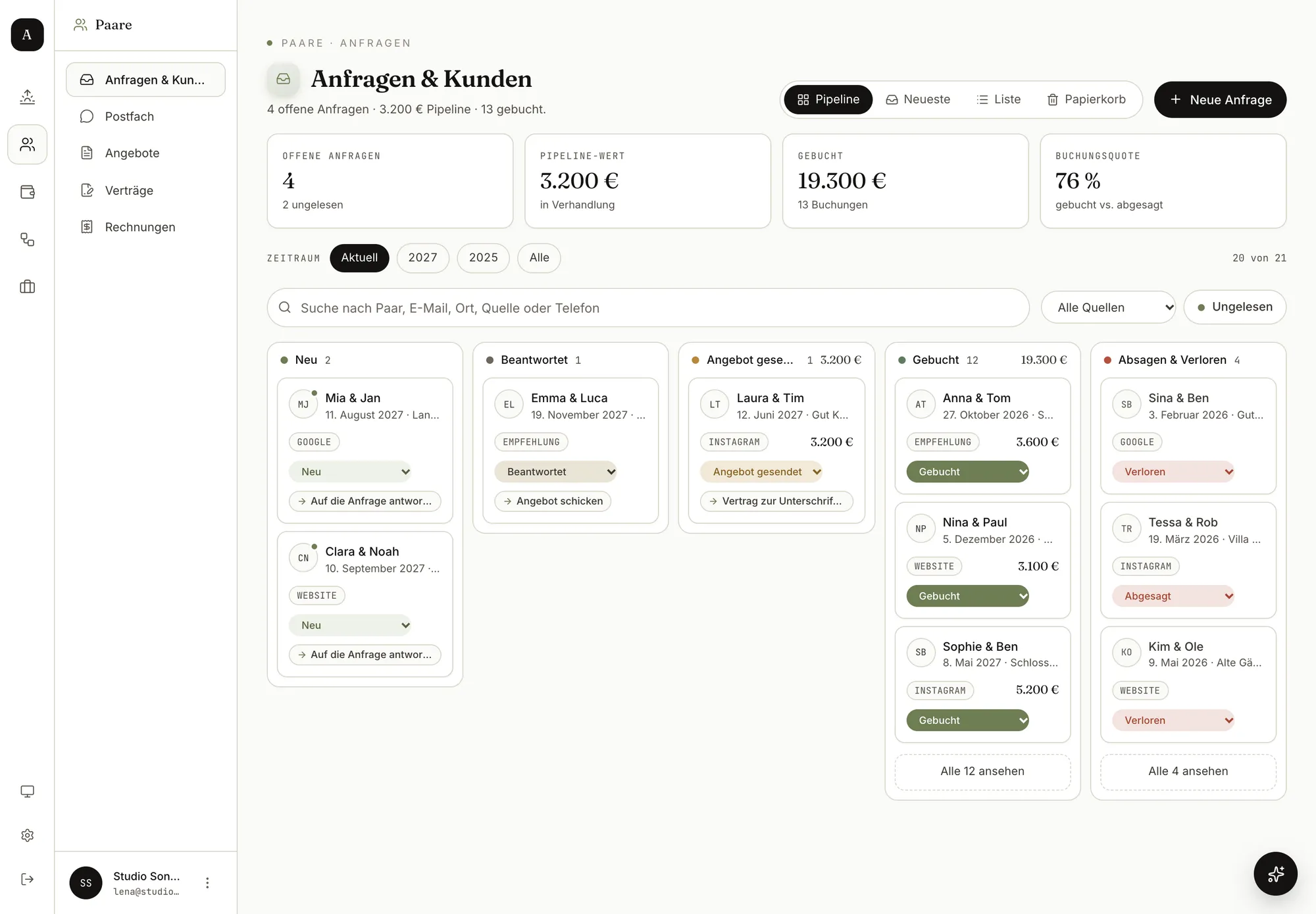Open the briefcase icon in left rail
Viewport: 1316px width, 914px height.
coord(27,287)
